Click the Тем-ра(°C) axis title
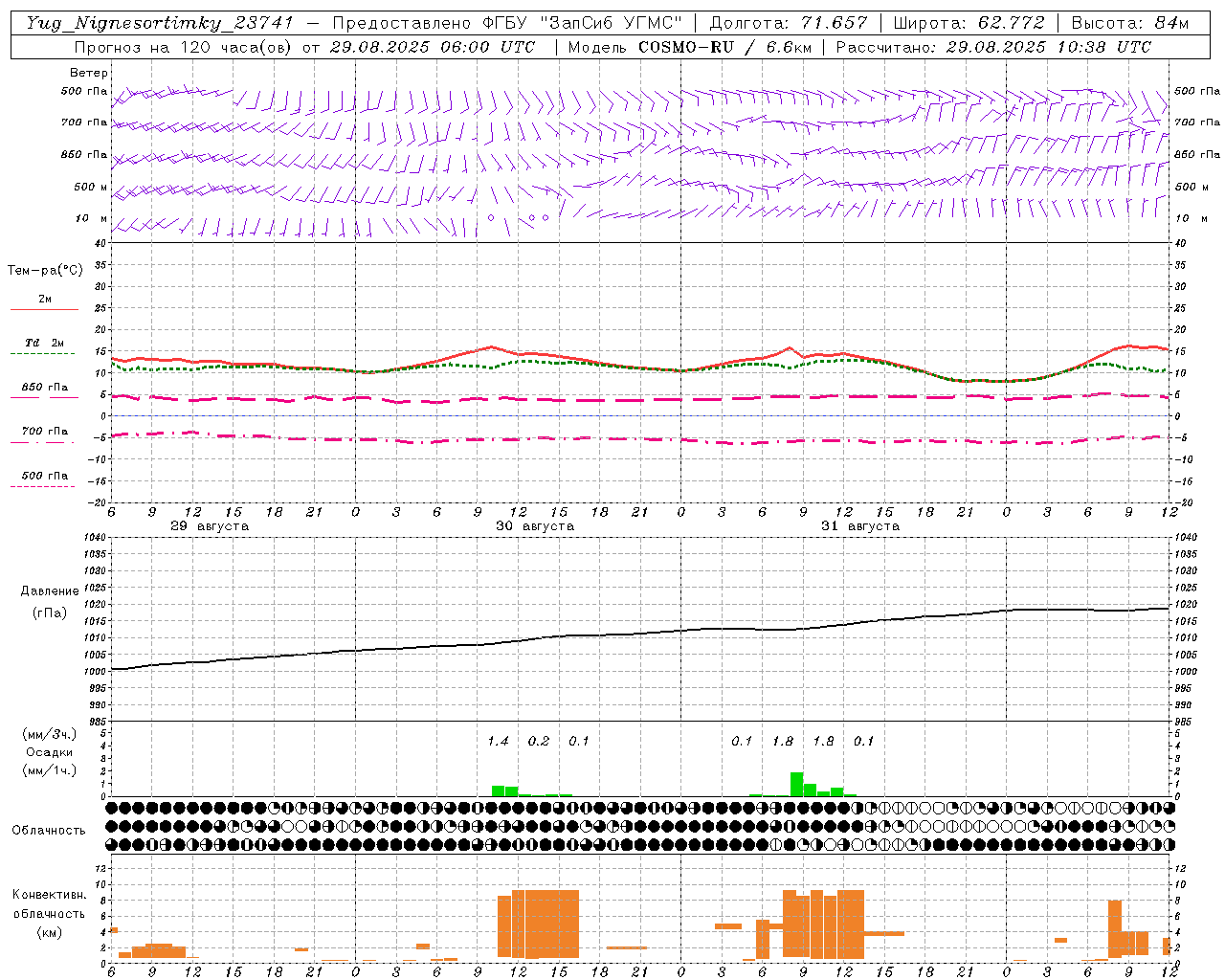The image size is (1225, 980). pos(45,271)
